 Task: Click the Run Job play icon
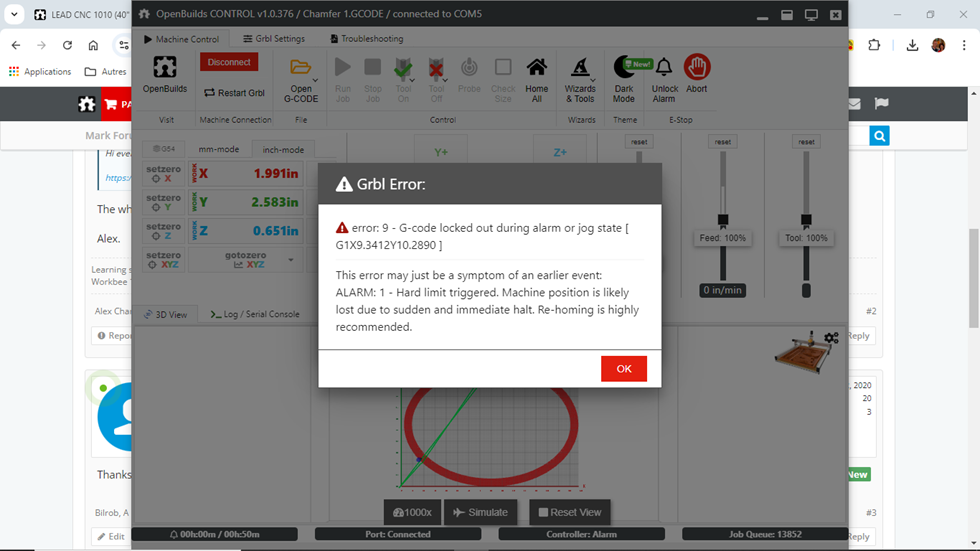(x=342, y=70)
